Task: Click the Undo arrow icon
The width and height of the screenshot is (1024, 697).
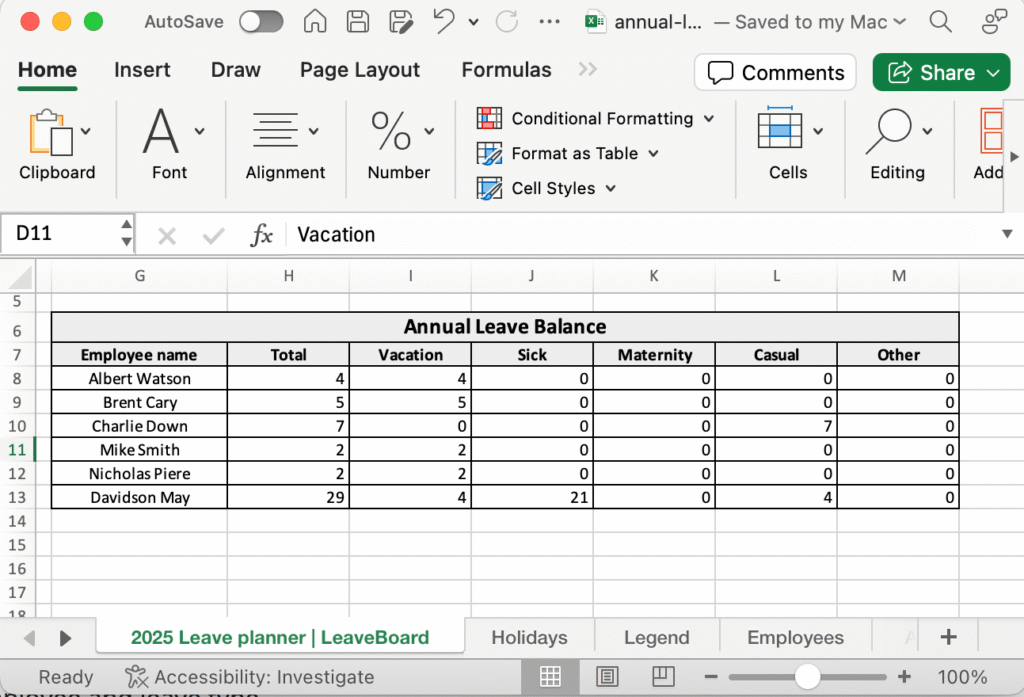Action: [444, 21]
